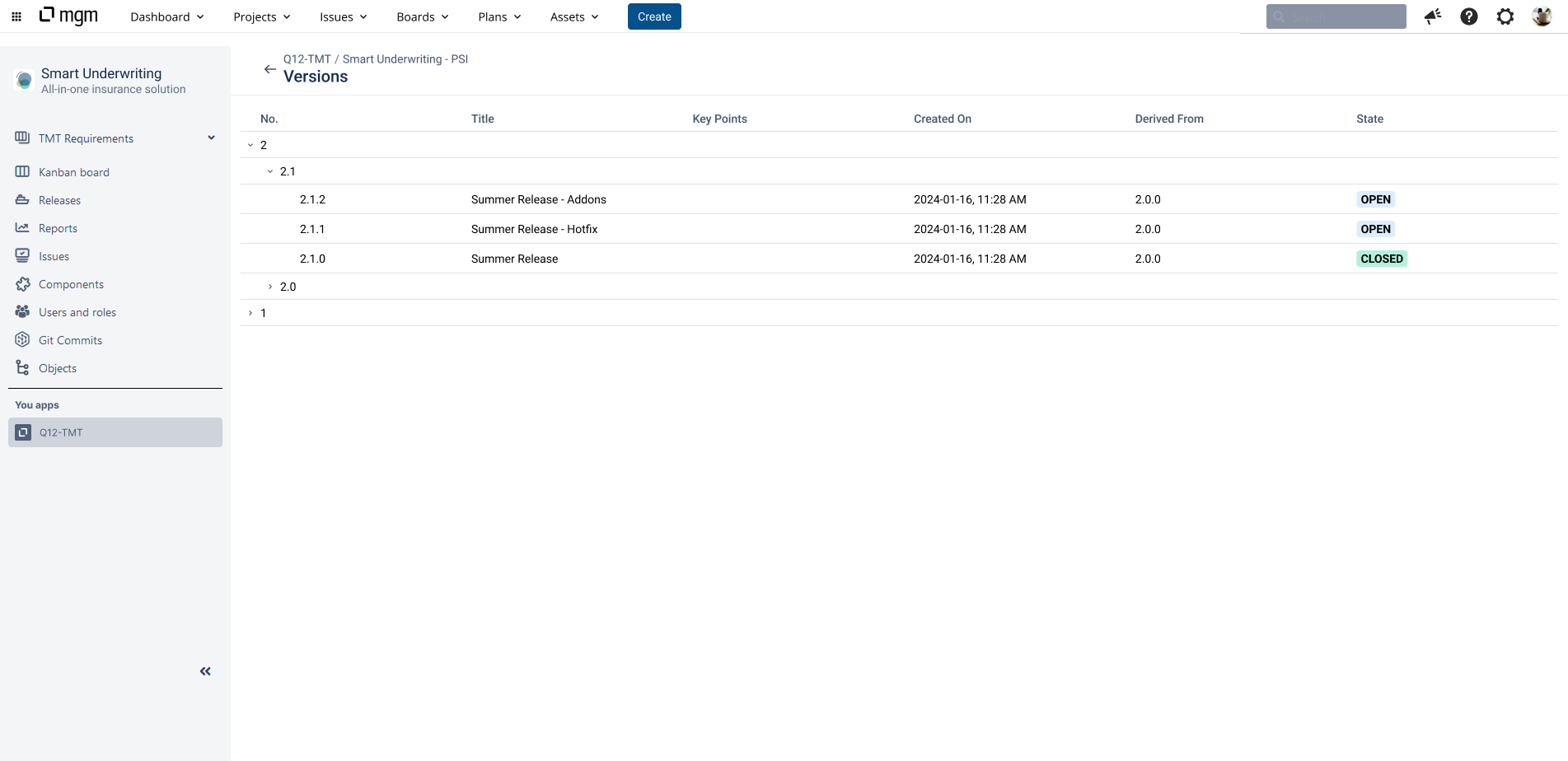The height and width of the screenshot is (761, 1568).
Task: Expand version group 2.0
Action: pos(270,286)
